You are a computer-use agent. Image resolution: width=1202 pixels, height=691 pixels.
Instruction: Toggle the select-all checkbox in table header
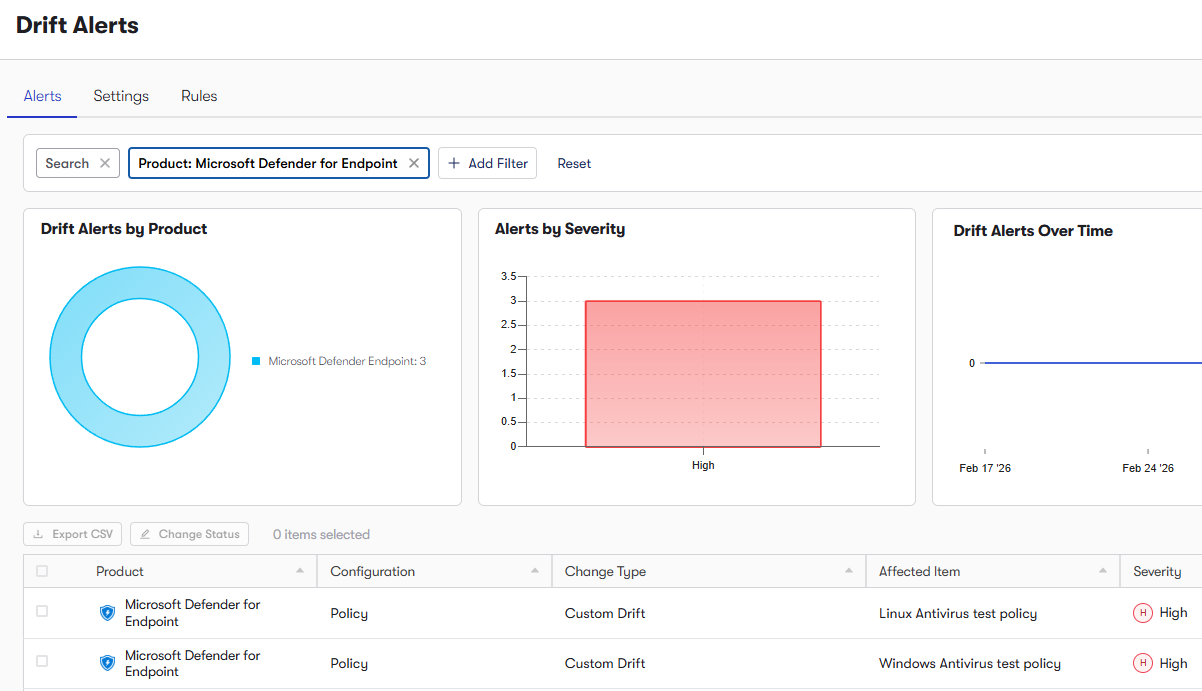click(x=42, y=571)
